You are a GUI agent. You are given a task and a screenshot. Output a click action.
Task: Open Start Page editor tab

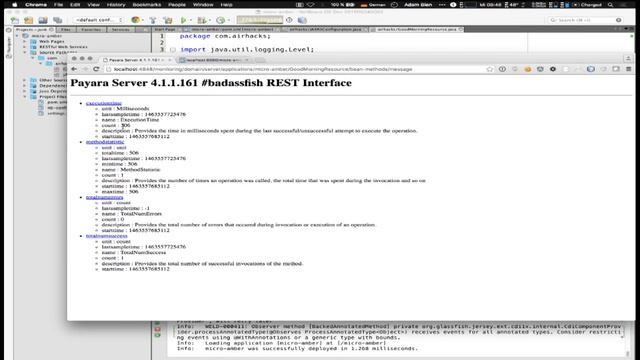165,29
